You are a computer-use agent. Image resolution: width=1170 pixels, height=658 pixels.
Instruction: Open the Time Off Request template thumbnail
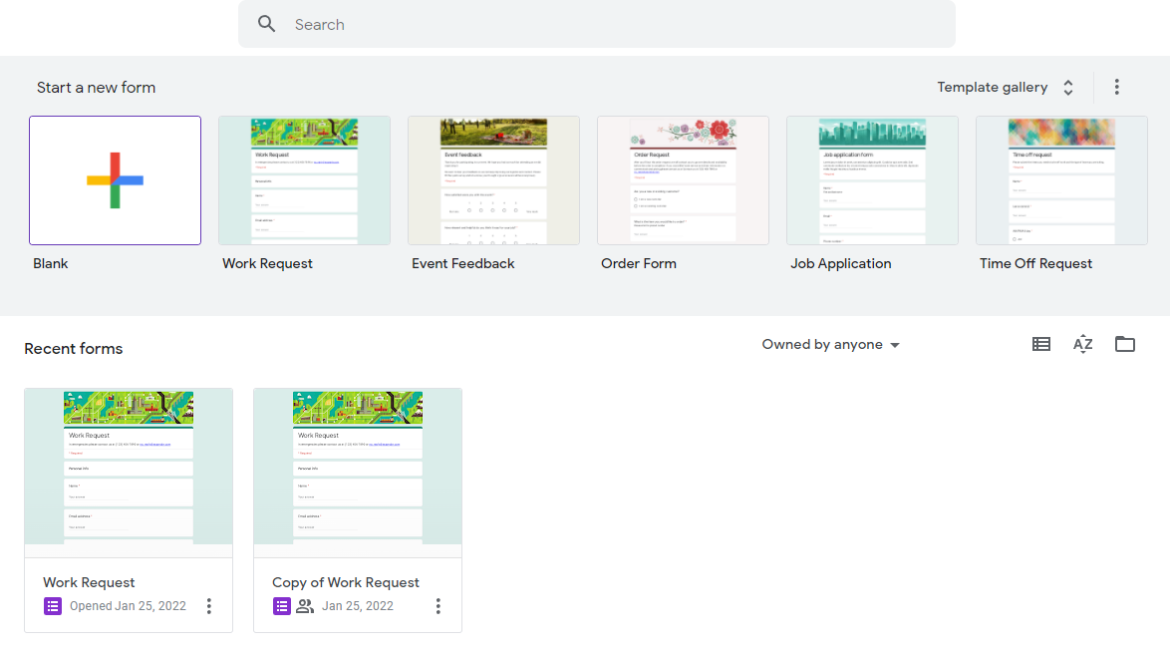pyautogui.click(x=1061, y=180)
